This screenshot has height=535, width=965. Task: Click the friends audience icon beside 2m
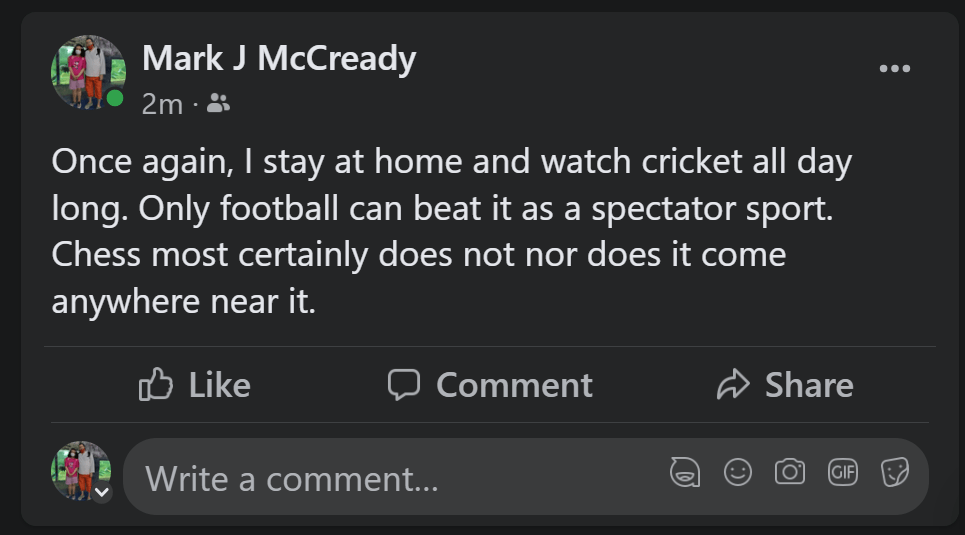point(218,102)
